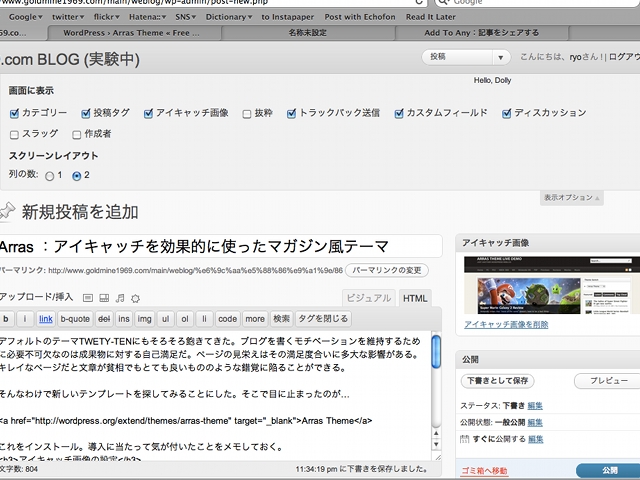Click the blue 公開 publish button
The width and height of the screenshot is (640, 480).
coord(609,470)
